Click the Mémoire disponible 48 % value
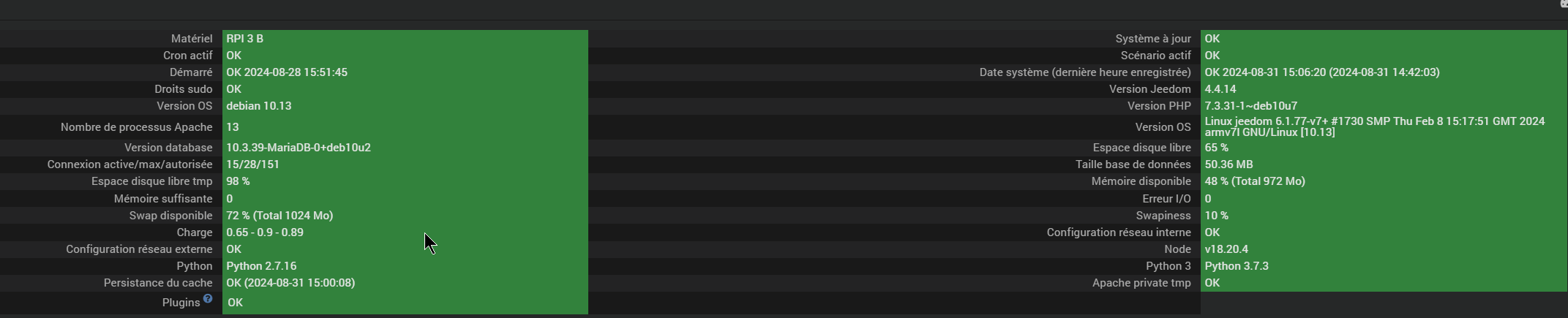 [x=1255, y=181]
